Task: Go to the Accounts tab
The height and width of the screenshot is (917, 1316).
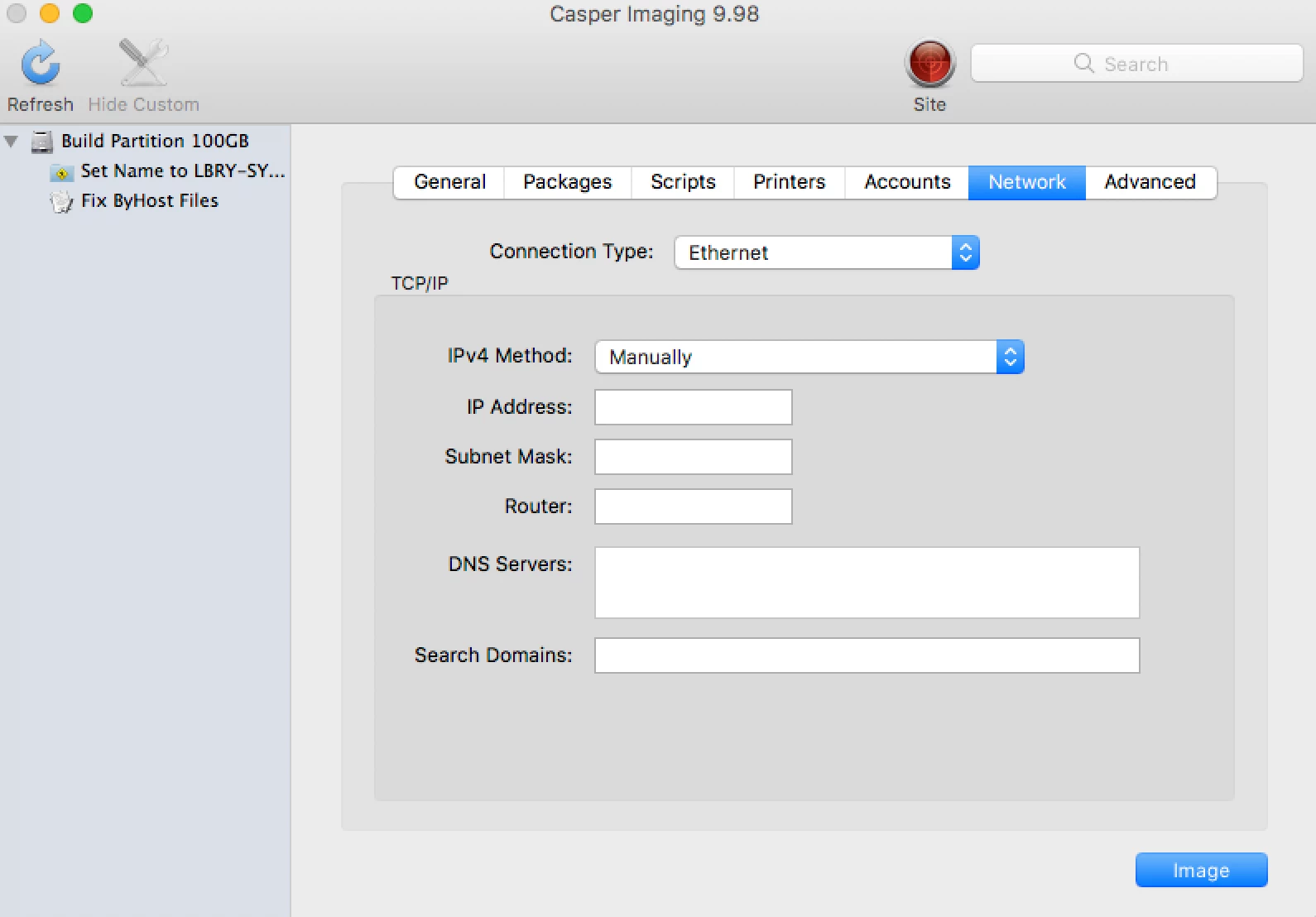Action: pos(907,182)
